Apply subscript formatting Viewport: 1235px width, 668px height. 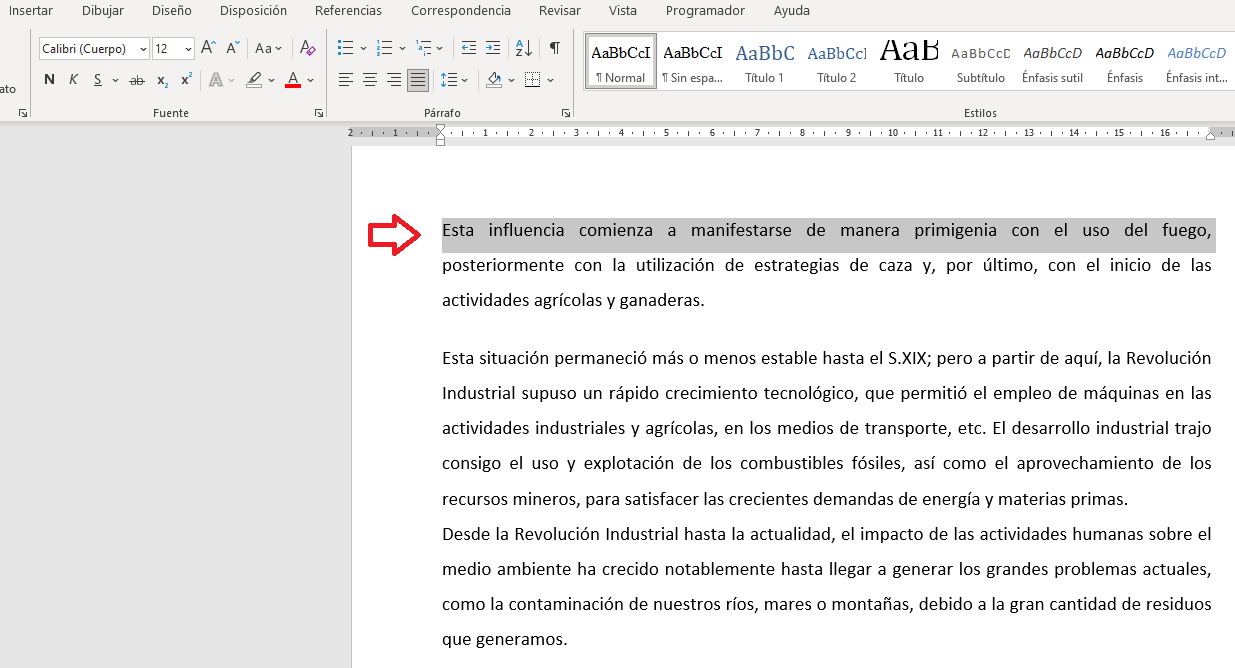[x=162, y=80]
